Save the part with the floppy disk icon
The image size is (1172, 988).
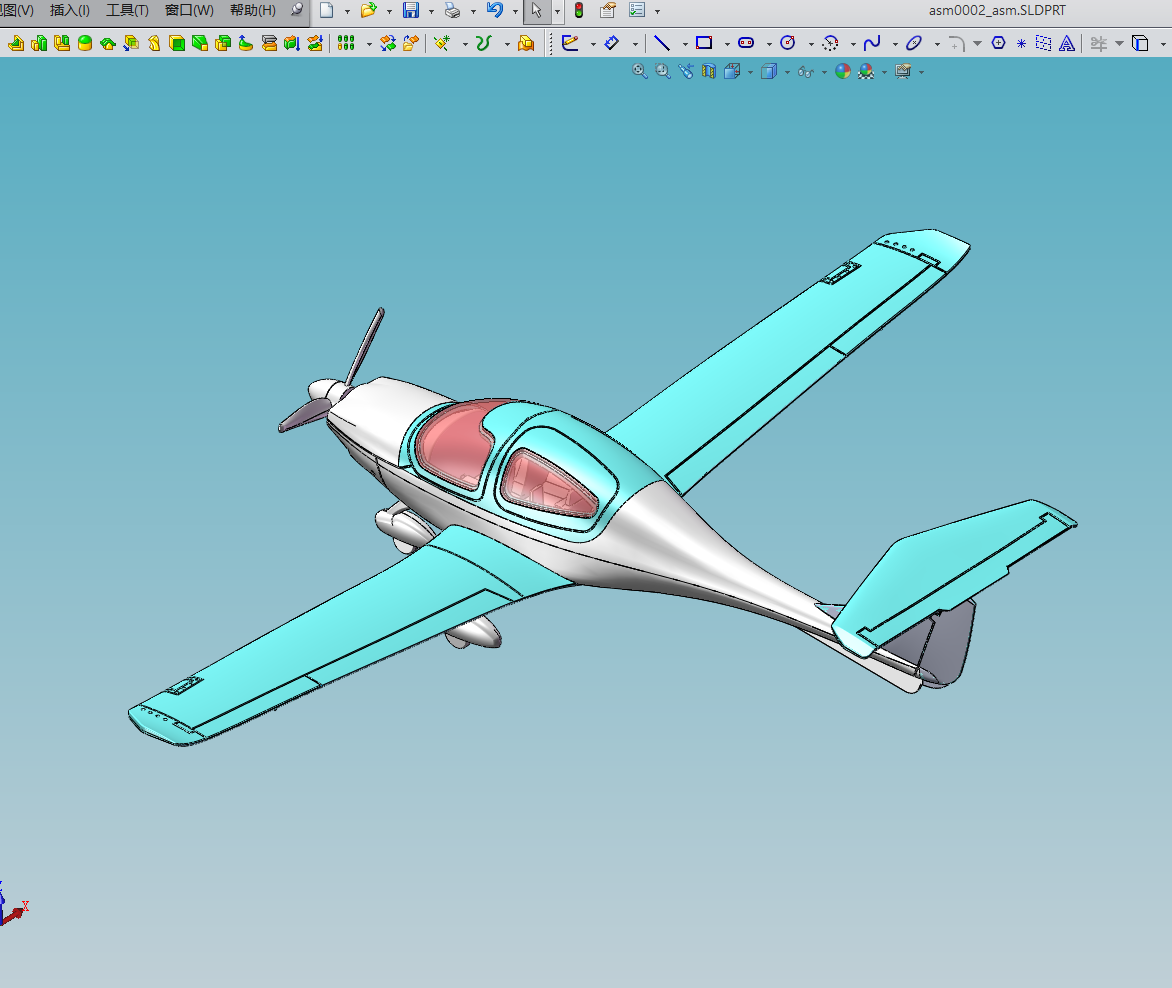point(411,10)
